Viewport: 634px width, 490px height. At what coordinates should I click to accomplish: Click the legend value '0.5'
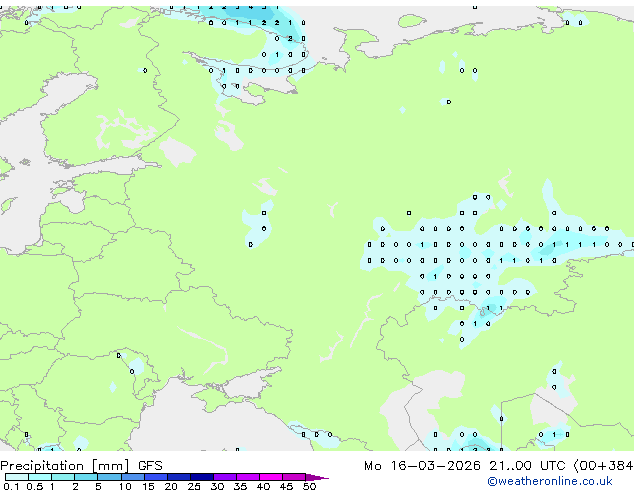point(35,486)
